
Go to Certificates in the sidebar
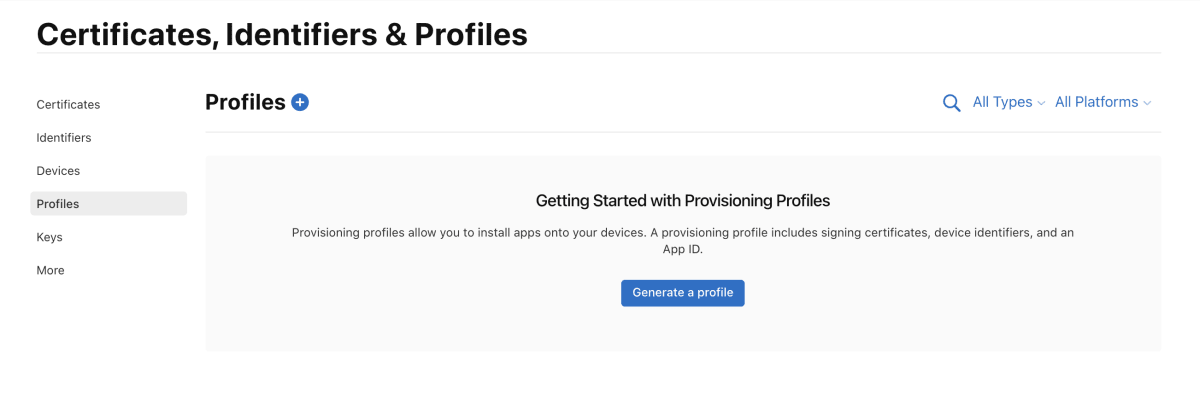click(x=68, y=104)
